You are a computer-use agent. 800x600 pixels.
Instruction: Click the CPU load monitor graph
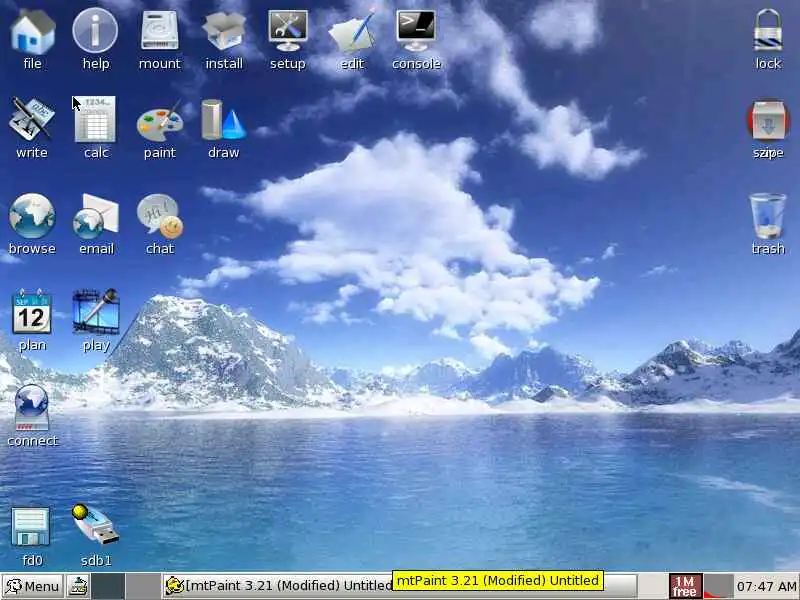click(718, 586)
